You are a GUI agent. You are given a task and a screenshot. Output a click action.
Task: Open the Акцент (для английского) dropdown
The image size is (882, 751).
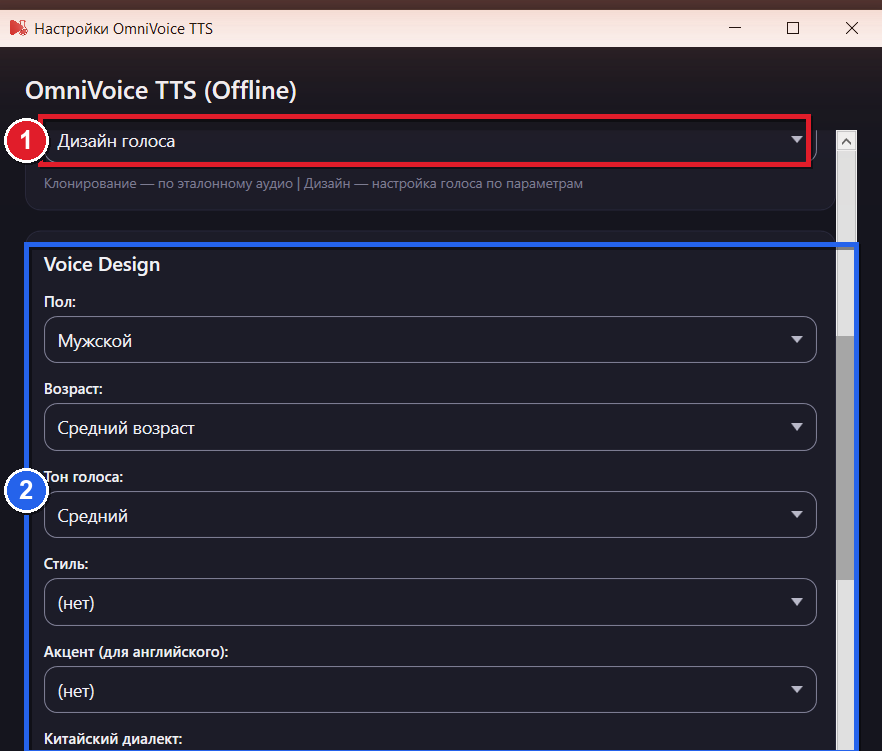(430, 690)
